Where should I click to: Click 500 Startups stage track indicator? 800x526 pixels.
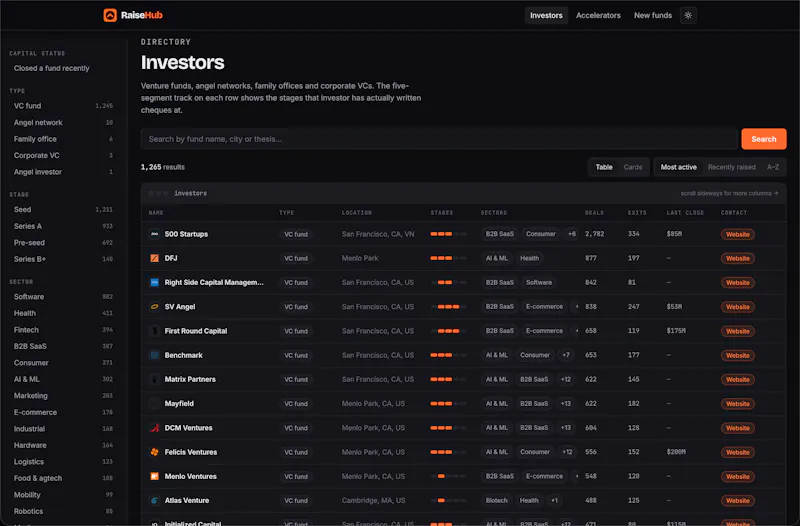pos(448,234)
